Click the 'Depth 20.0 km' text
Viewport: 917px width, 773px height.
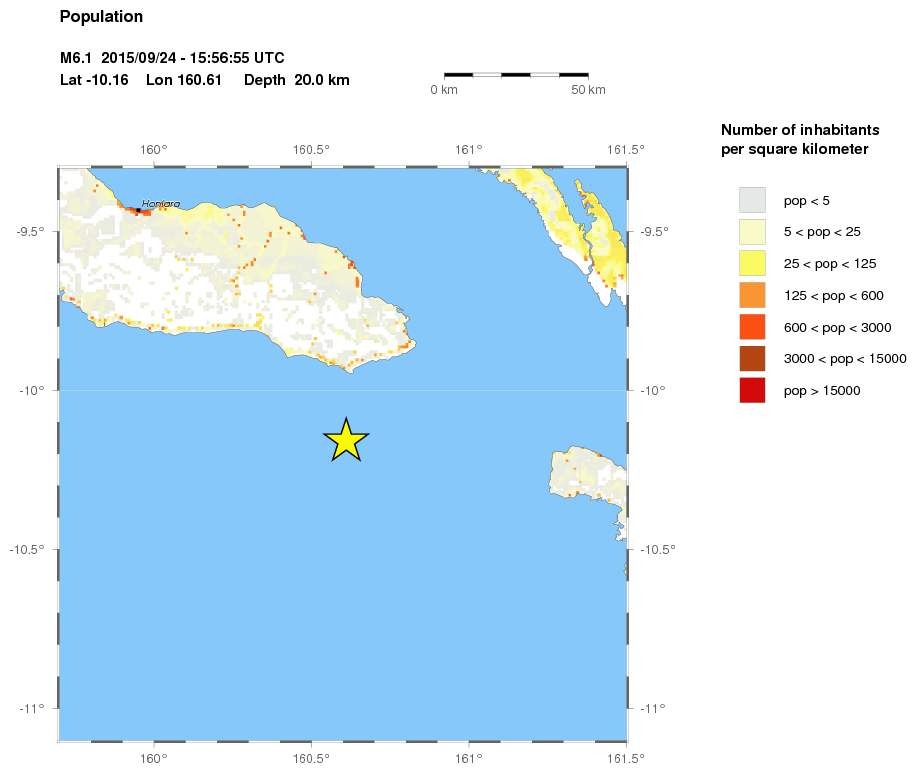tap(297, 80)
